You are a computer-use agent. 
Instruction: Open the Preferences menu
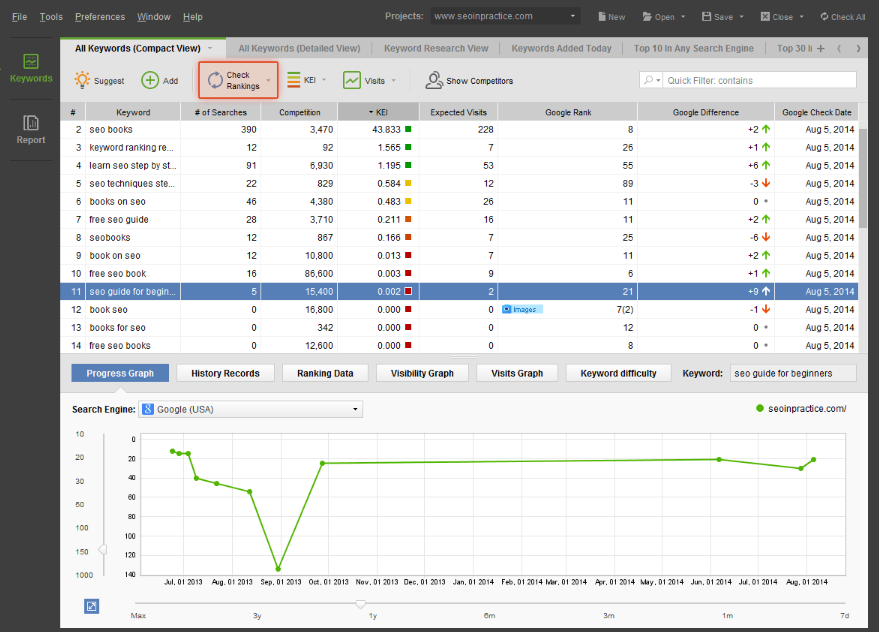(x=100, y=17)
